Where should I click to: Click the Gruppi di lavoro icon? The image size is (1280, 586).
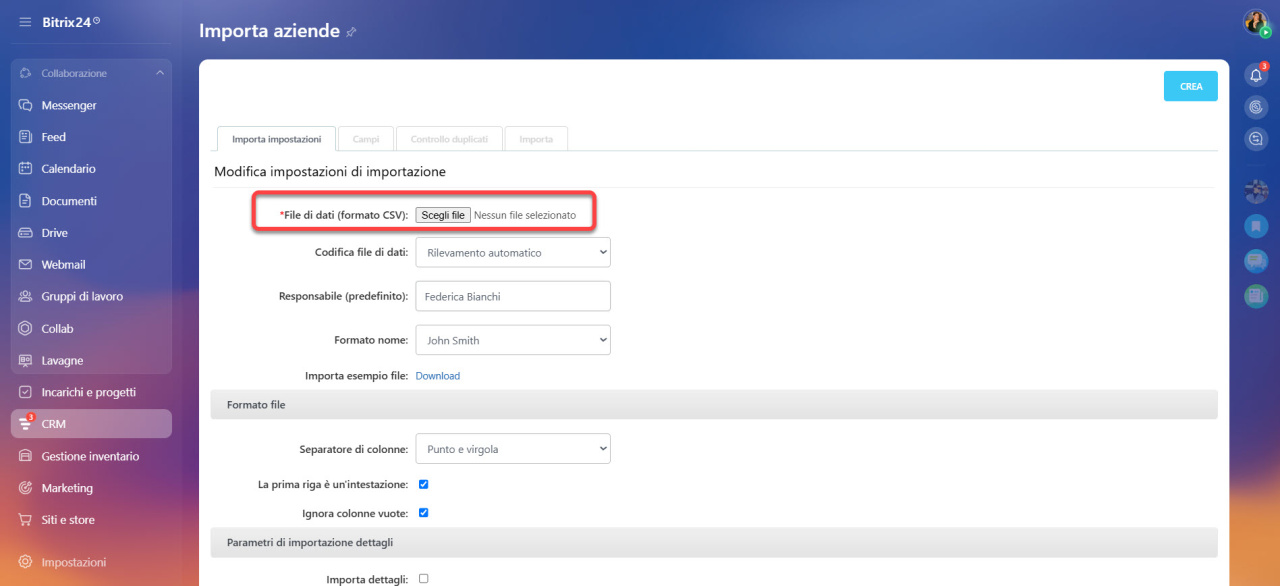pyautogui.click(x=26, y=297)
